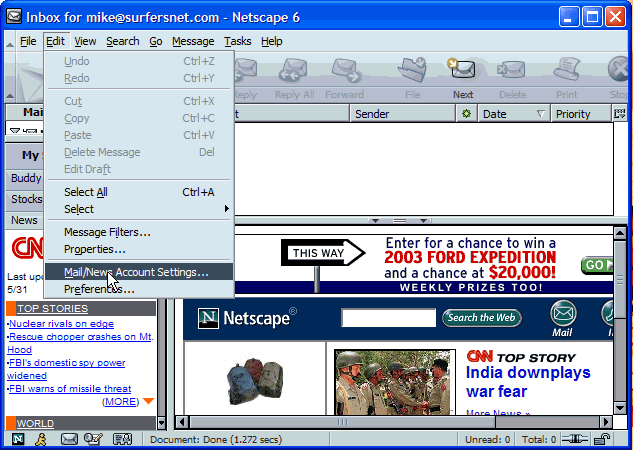
Task: Click the Navigator icon in status bar
Action: 18,439
